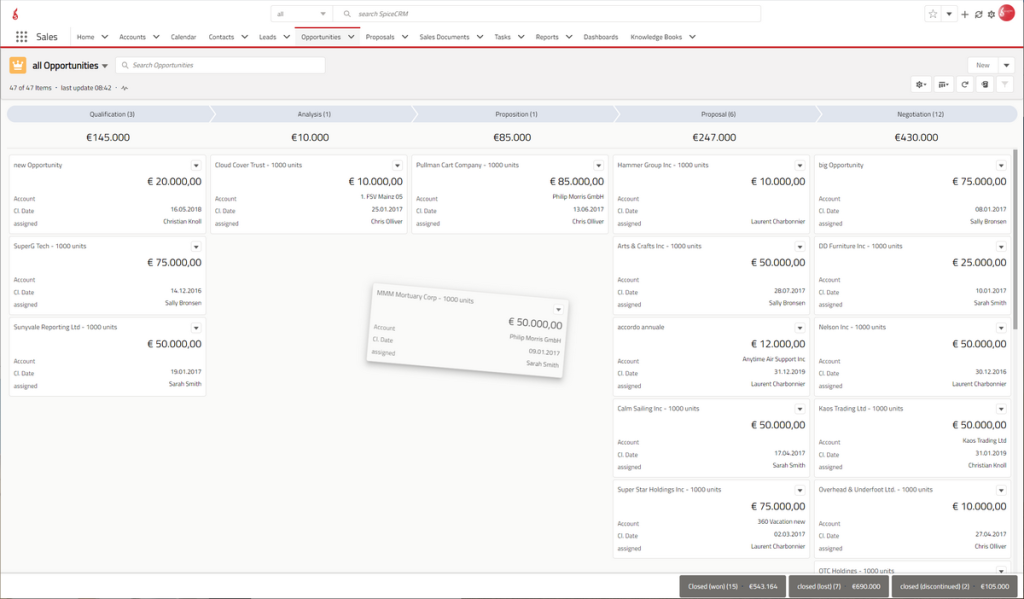
Task: Open dropdown arrow next to New button
Action: (1006, 65)
